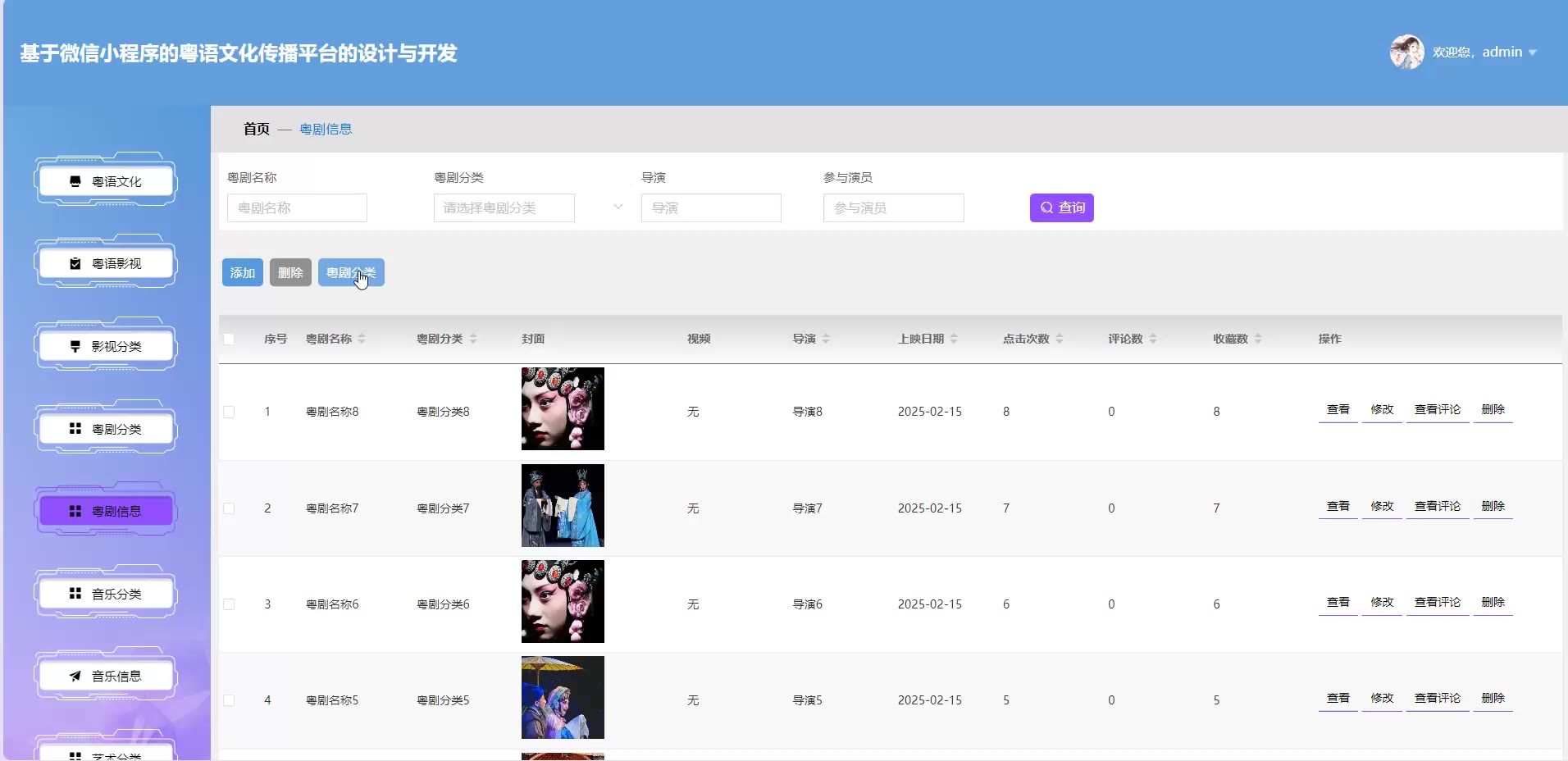Open 查看评论 for 粤剧名称6
This screenshot has height=761, width=1568.
1437,602
